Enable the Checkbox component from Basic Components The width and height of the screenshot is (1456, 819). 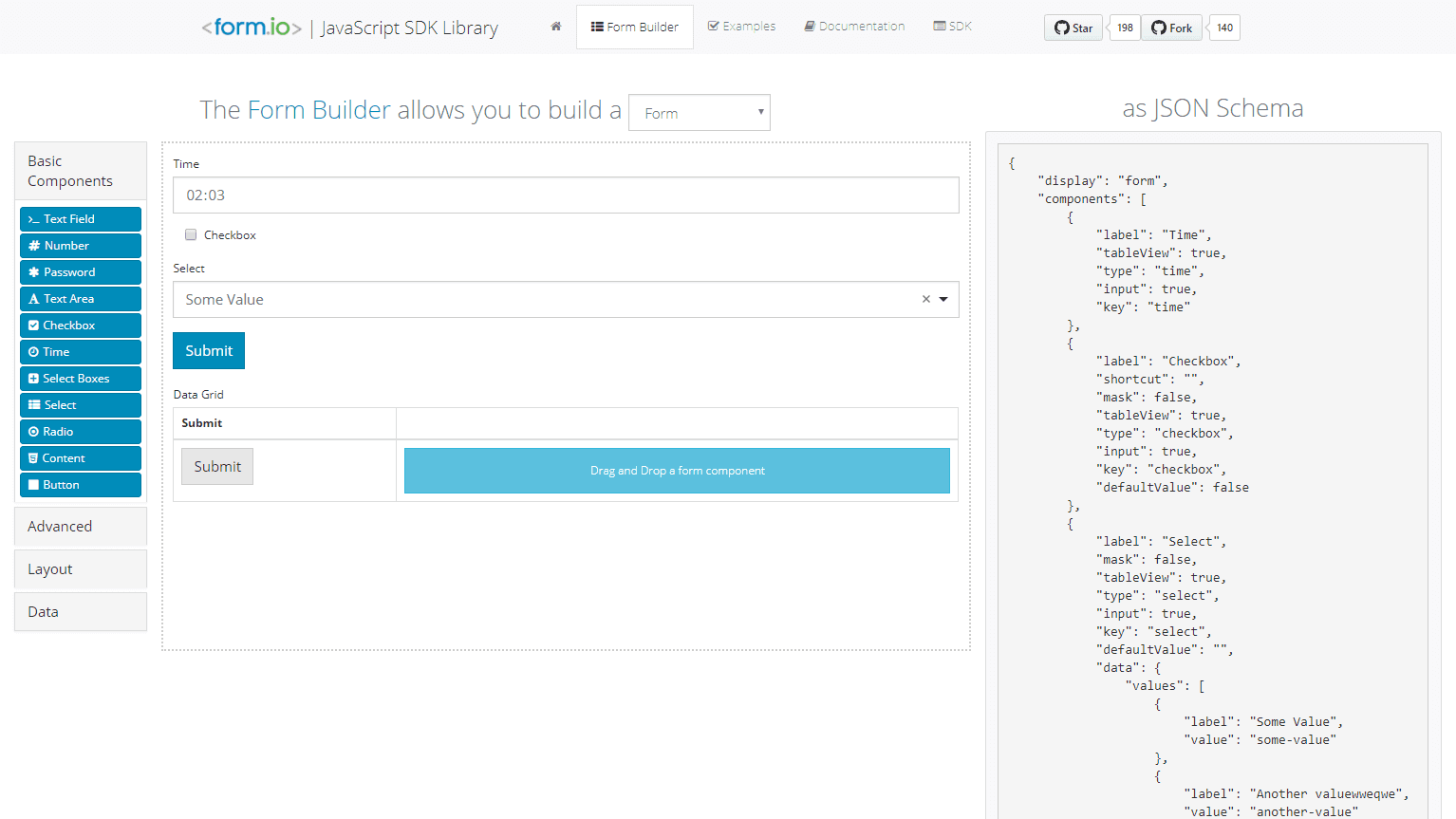pos(81,325)
